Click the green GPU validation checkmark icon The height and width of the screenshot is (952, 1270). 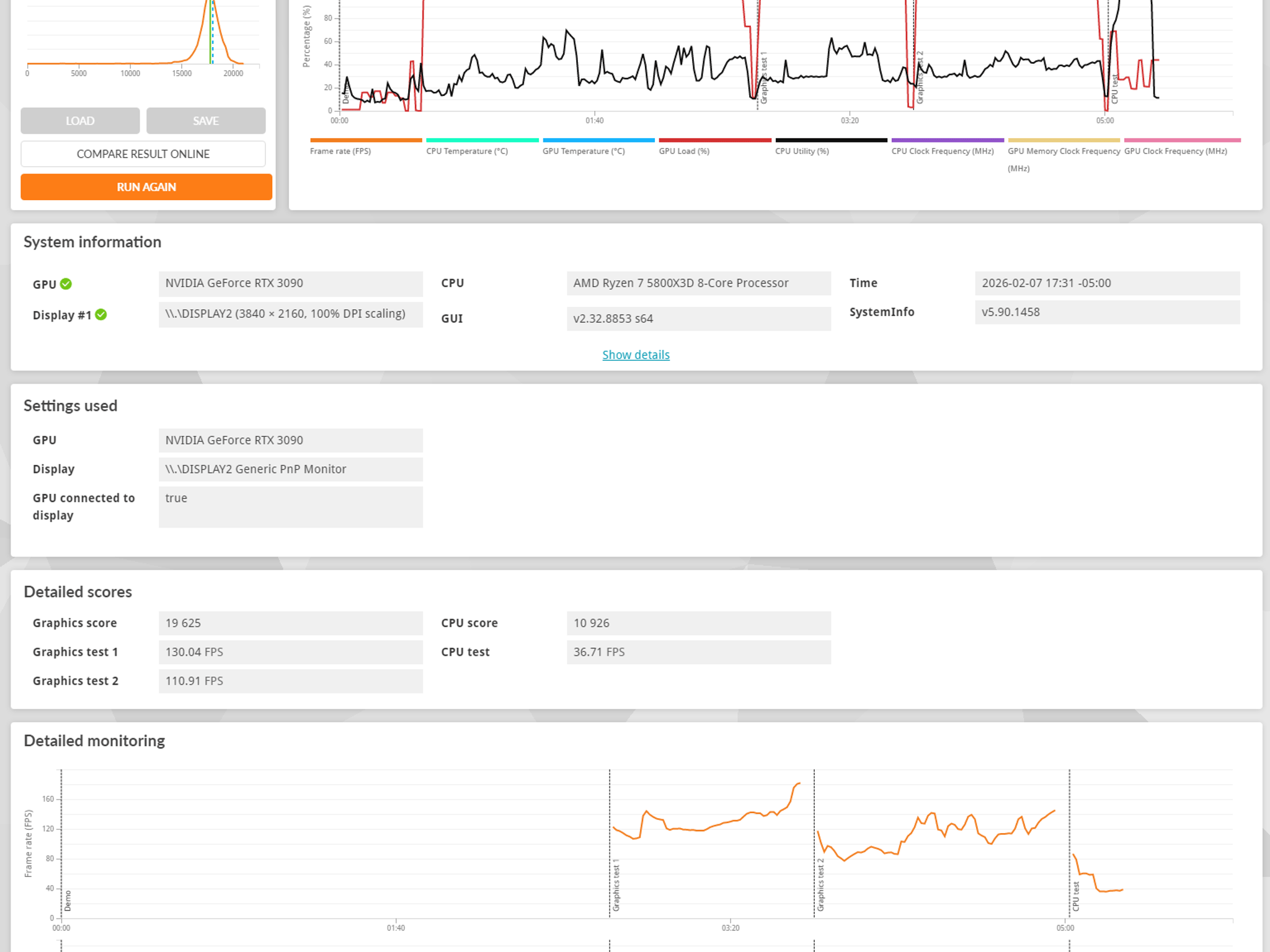[66, 284]
